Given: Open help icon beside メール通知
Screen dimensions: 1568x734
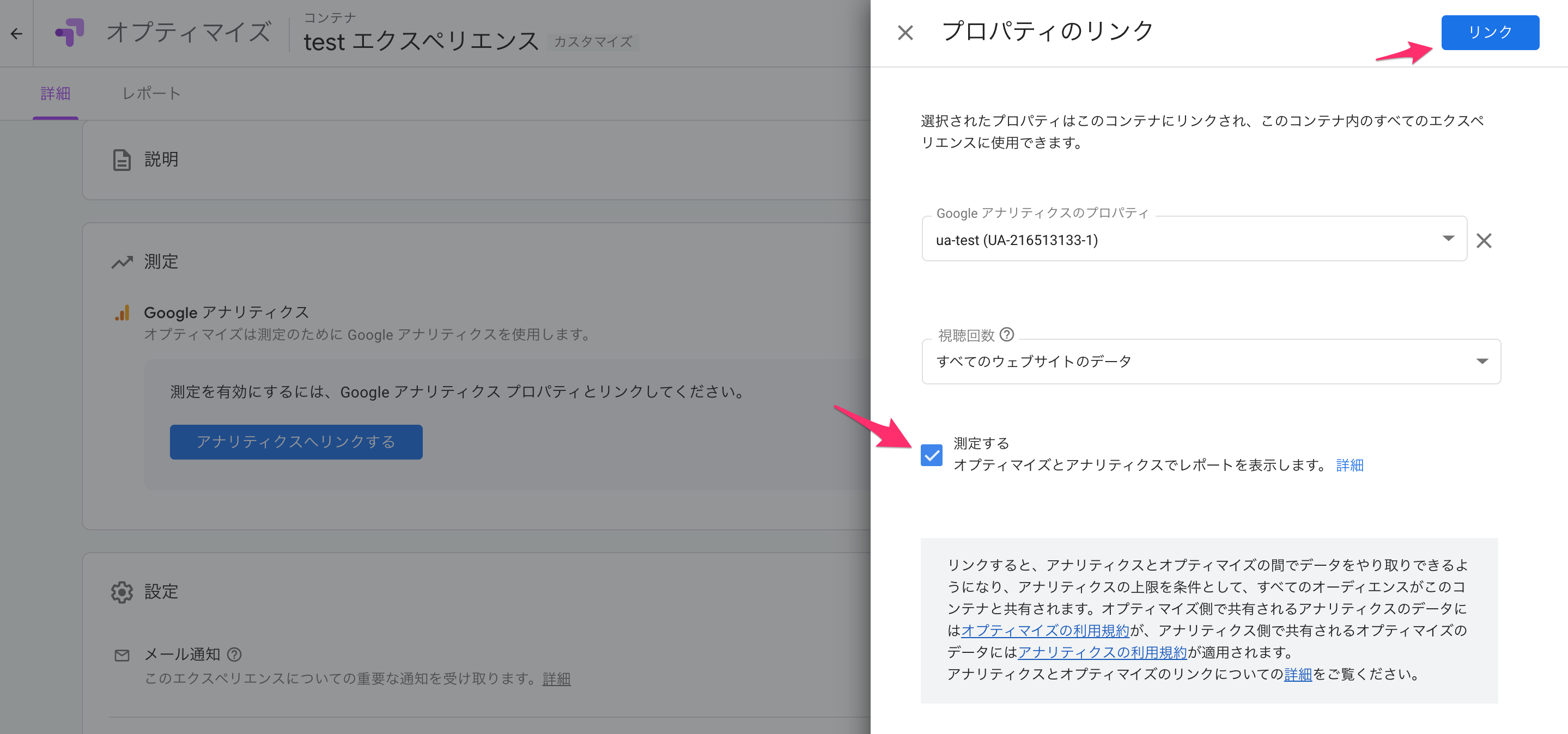Looking at the screenshot, I should [234, 655].
